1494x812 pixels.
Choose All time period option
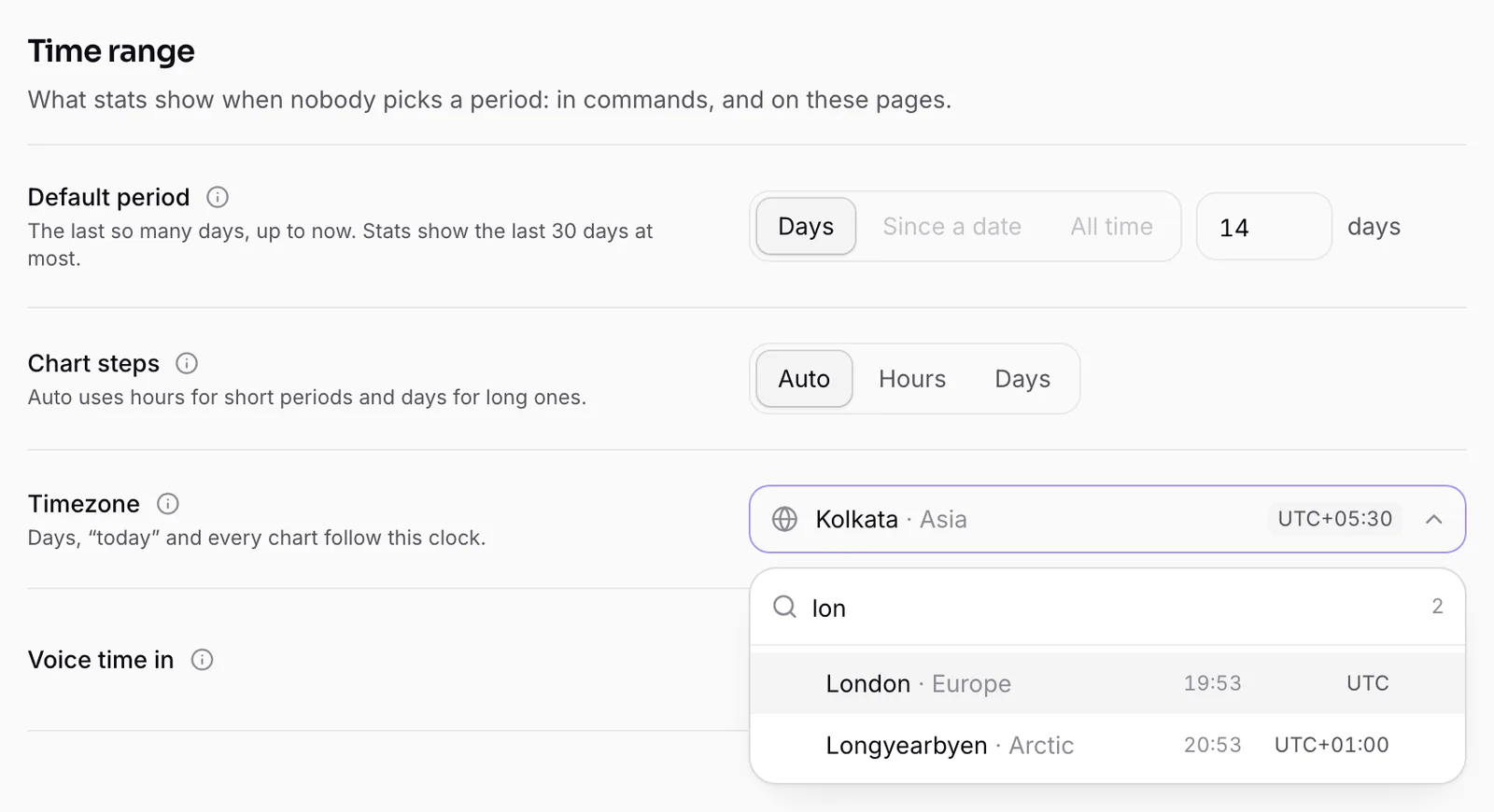(1111, 226)
